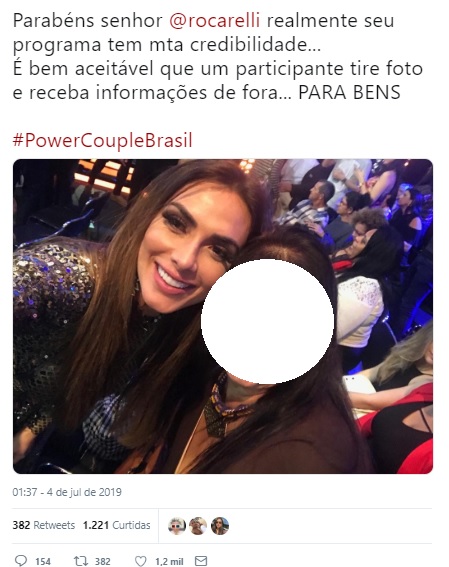
Task: Click the 382 count beside retweet icon
Action: (103, 562)
